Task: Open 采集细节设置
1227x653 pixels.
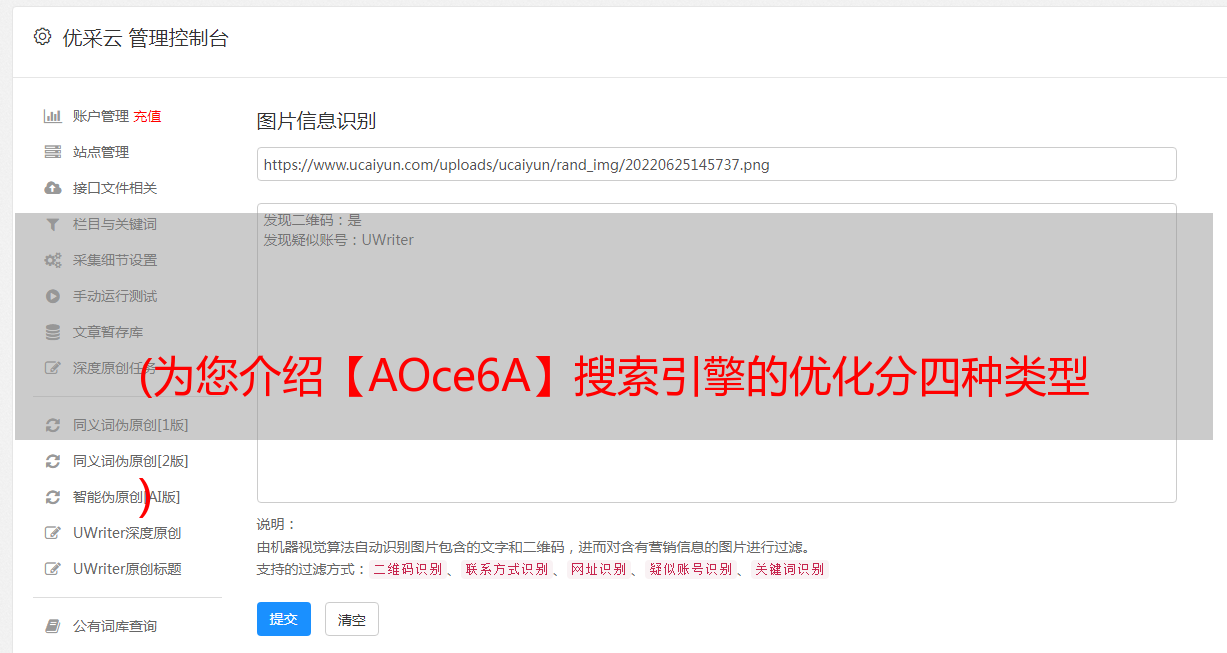Action: tap(115, 260)
